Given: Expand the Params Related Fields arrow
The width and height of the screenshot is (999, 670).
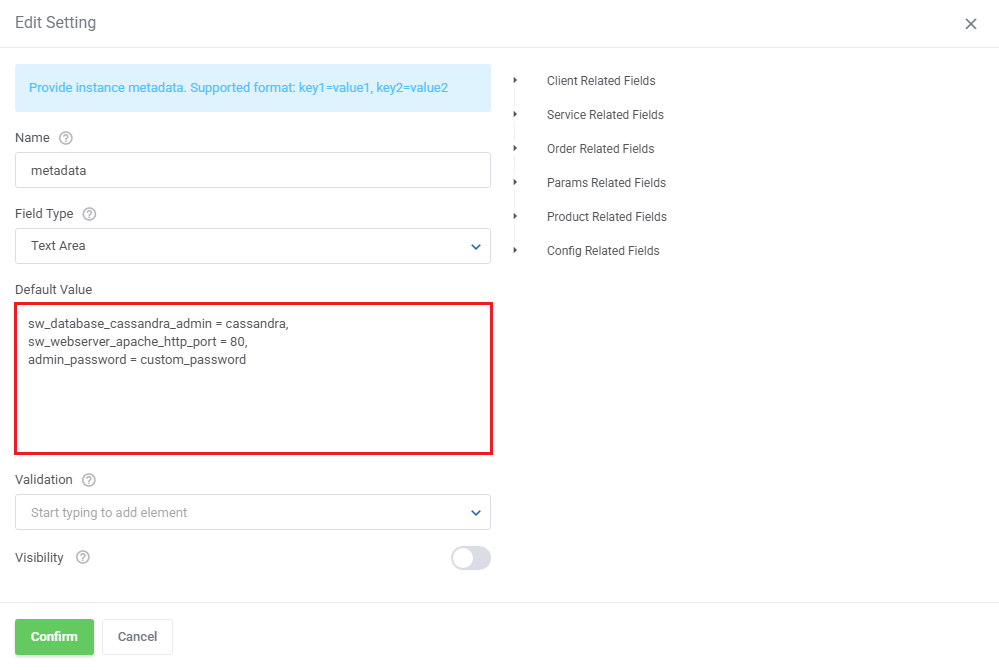Looking at the screenshot, I should coord(516,182).
